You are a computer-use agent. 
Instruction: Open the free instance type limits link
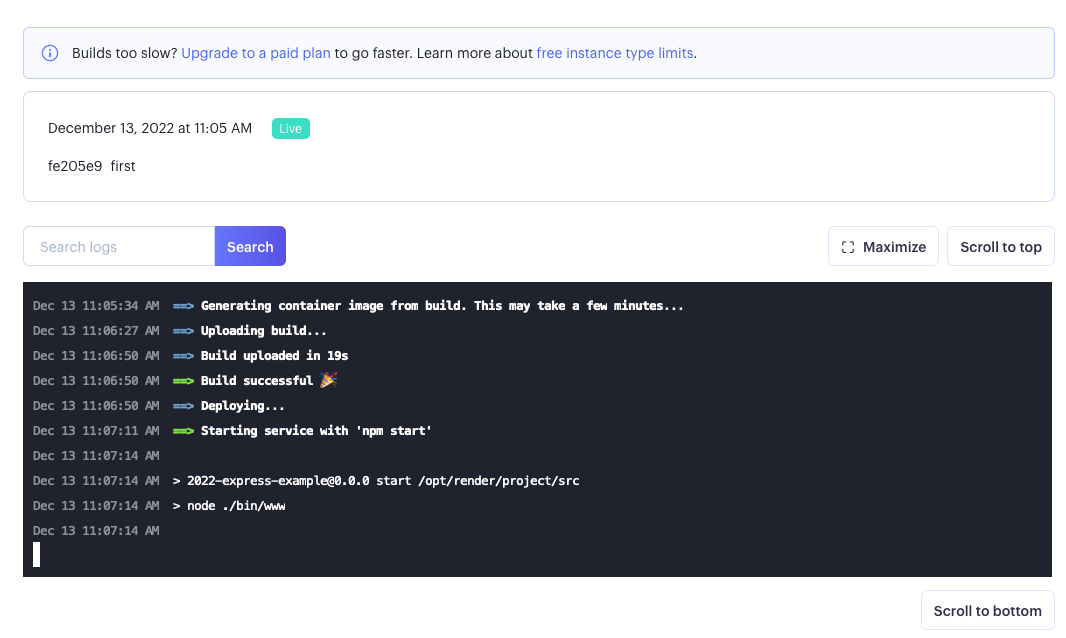[614, 53]
